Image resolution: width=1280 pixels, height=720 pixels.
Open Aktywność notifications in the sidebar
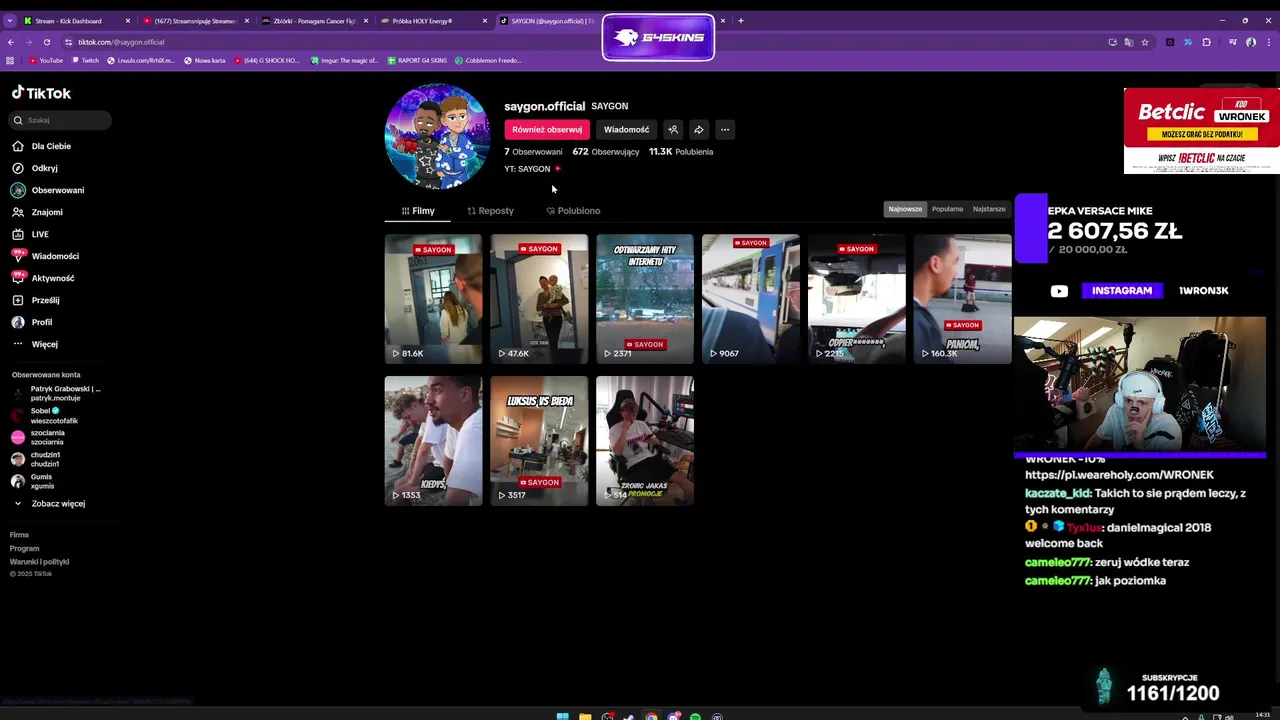pos(44,278)
